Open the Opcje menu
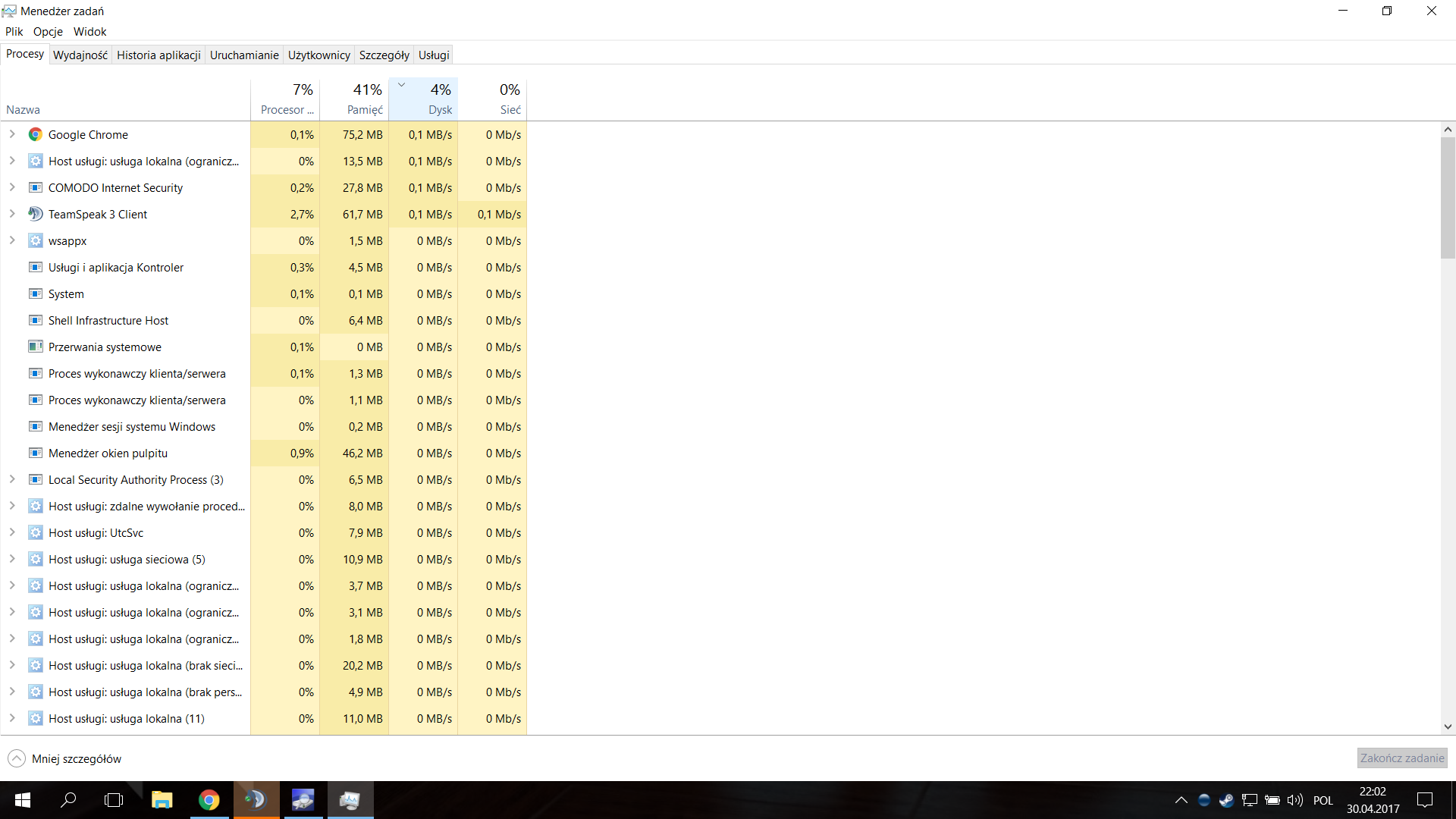The image size is (1456, 819). [48, 32]
